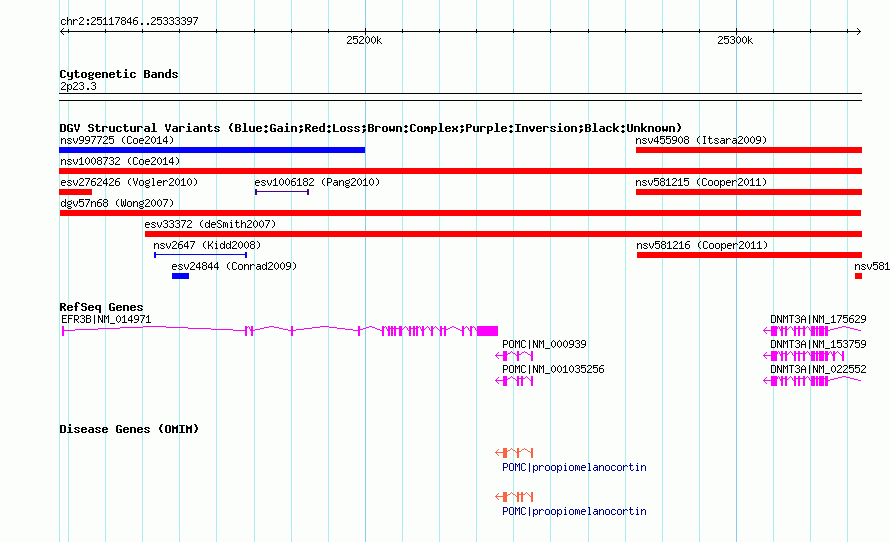This screenshot has width=890, height=542.
Task: Select the red nsv581215 loss bar
Action: coord(749,192)
